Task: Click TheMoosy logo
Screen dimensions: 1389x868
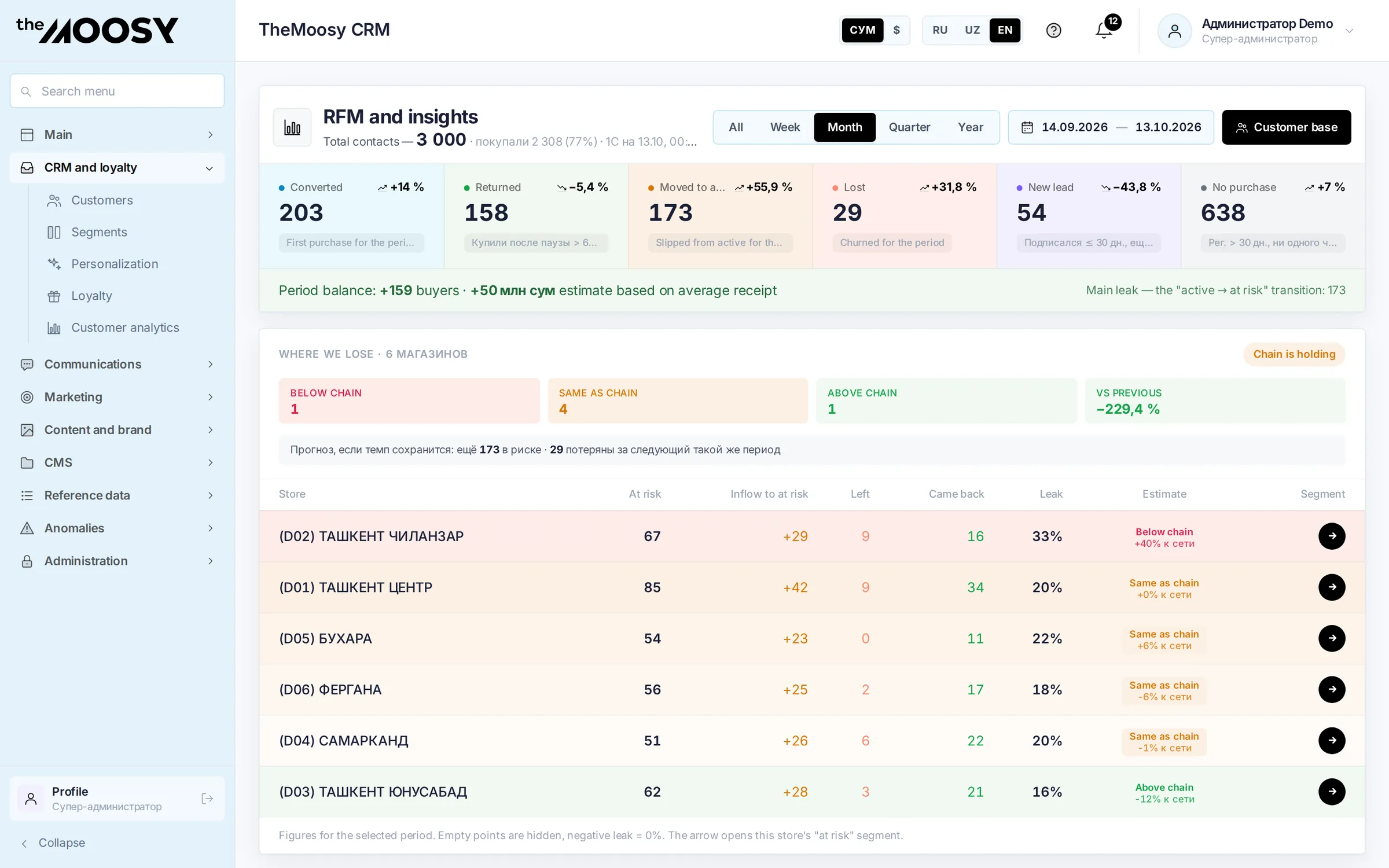Action: (x=97, y=30)
